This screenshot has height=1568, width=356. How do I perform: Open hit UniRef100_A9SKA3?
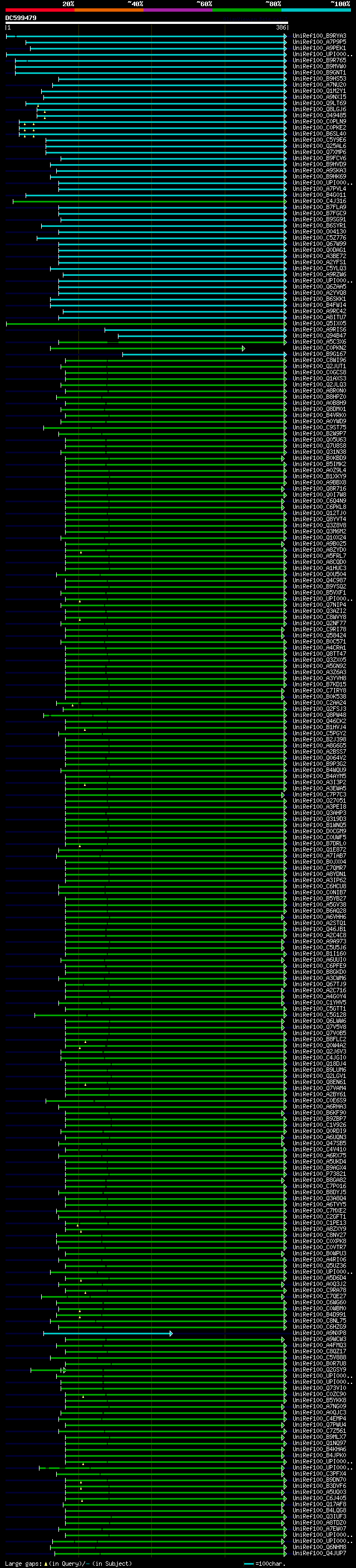click(x=319, y=170)
